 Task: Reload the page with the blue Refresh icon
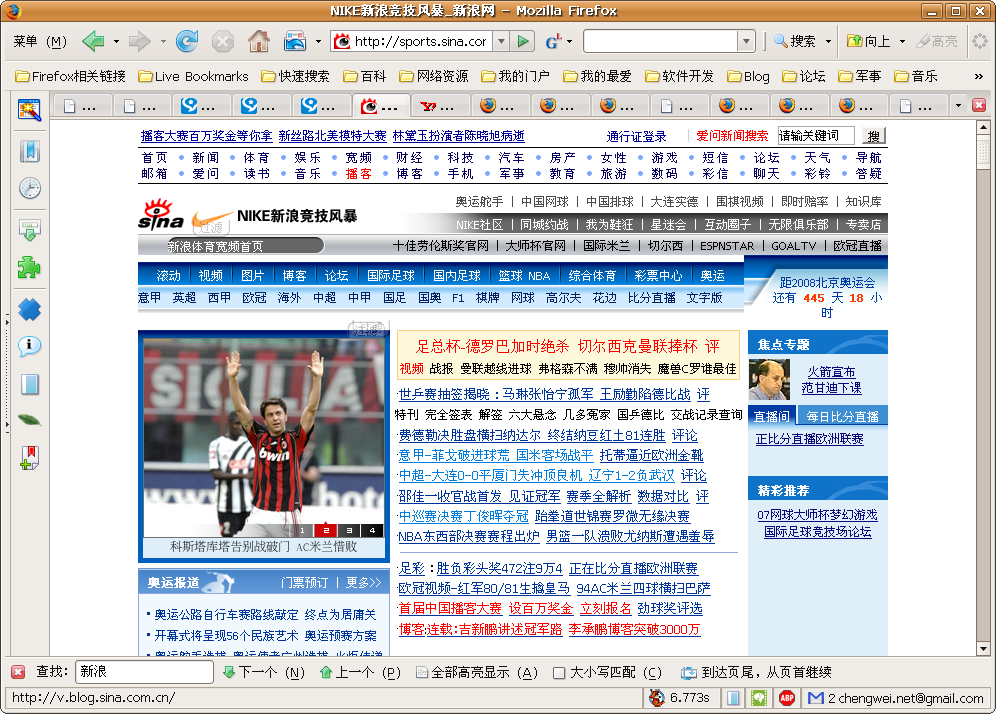tap(187, 42)
